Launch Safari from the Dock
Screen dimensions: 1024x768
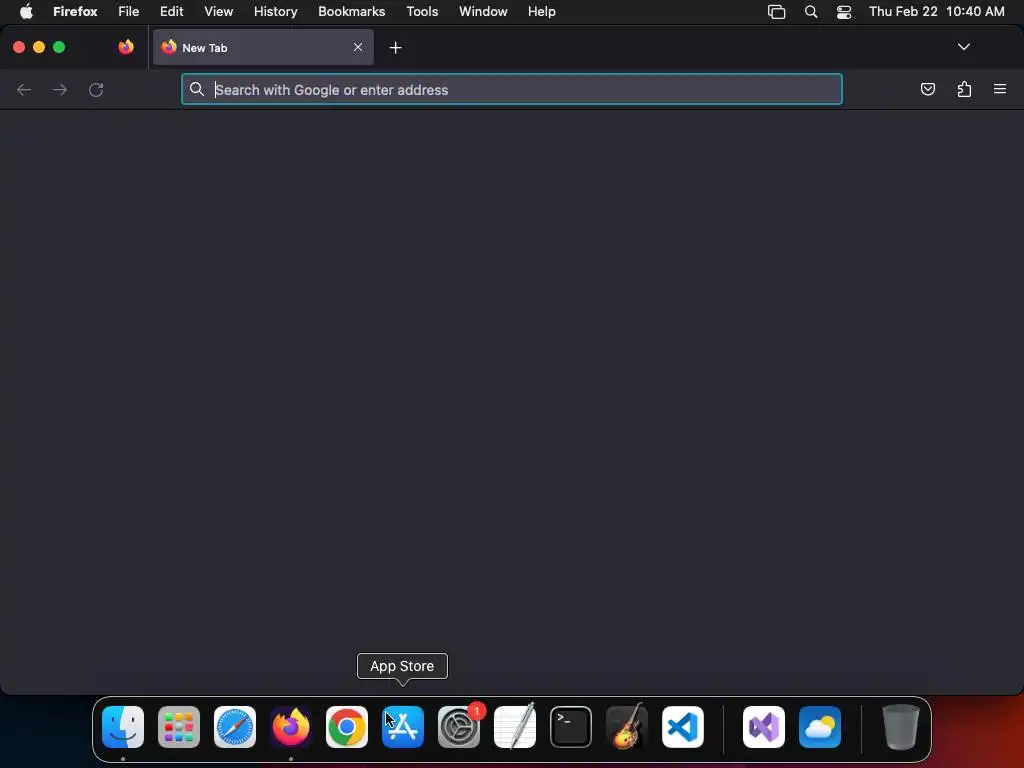[235, 727]
